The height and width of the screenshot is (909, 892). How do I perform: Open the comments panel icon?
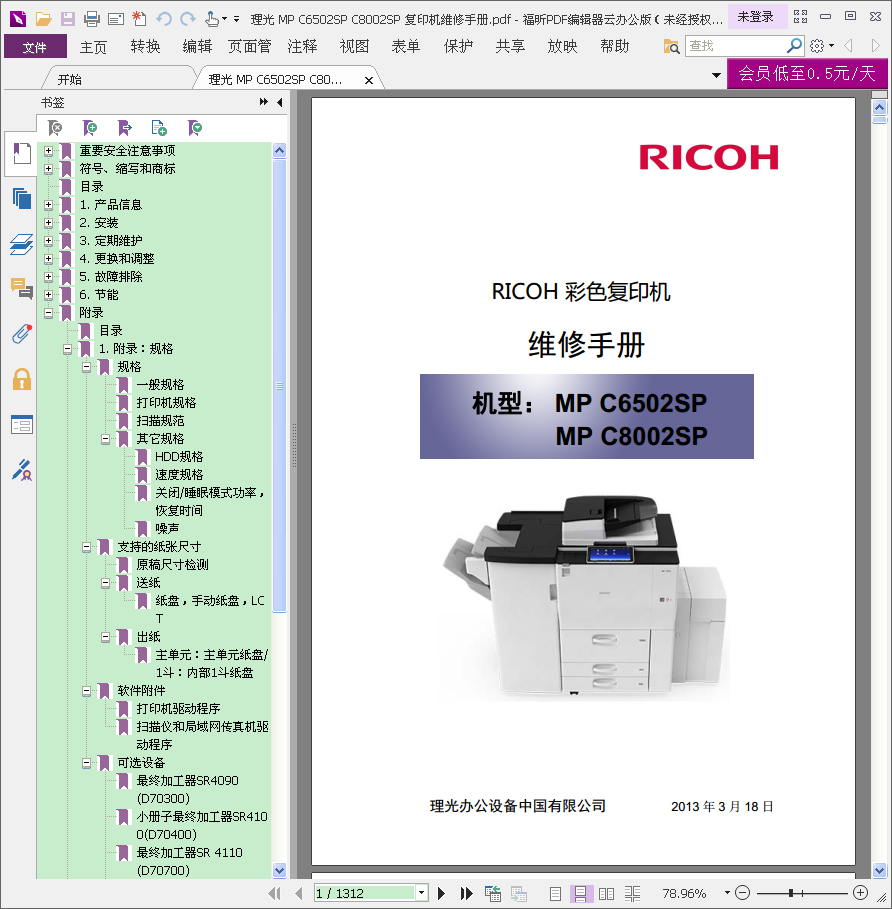[x=21, y=288]
